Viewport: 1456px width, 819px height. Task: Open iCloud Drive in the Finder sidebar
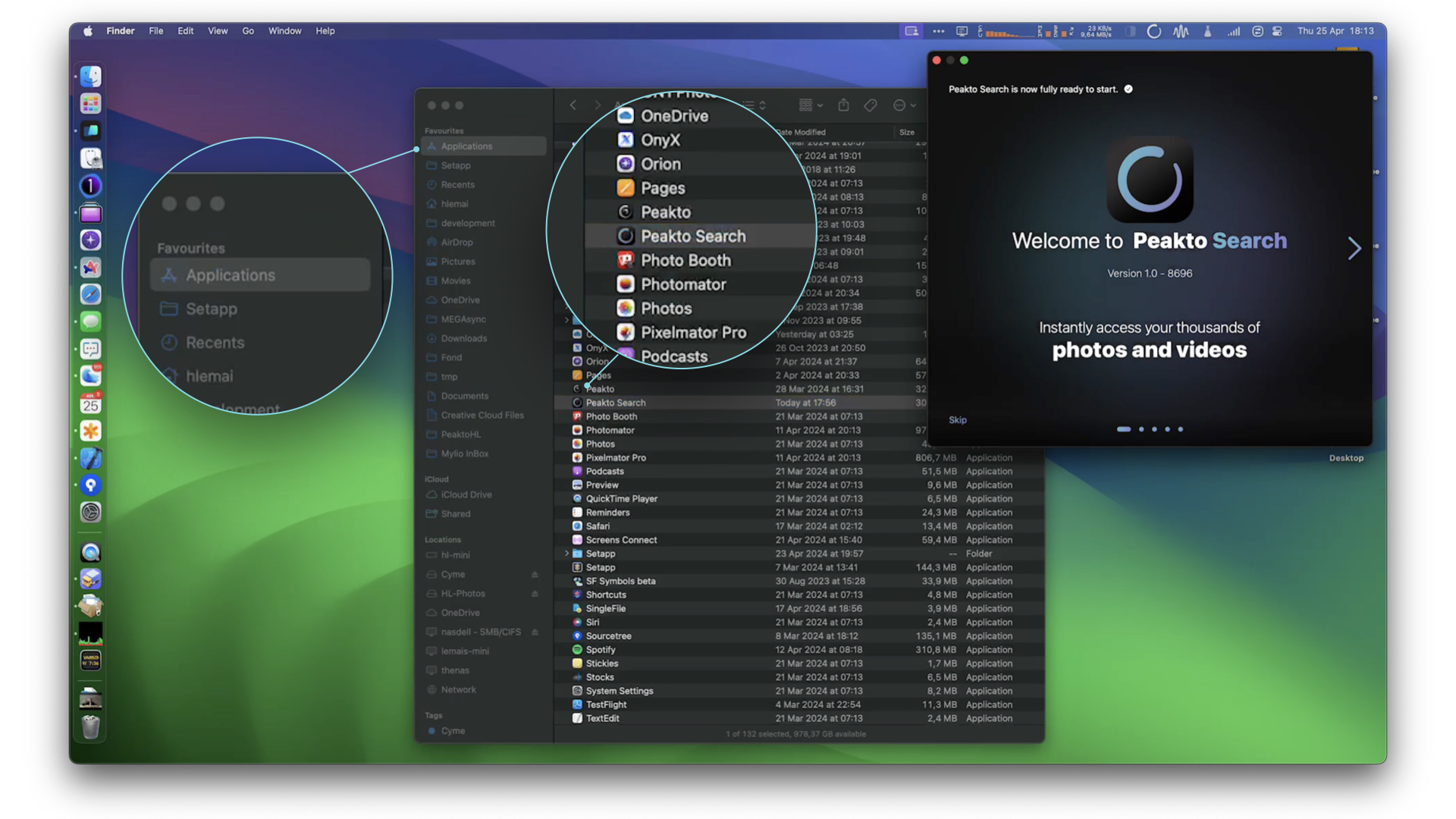(x=483, y=495)
